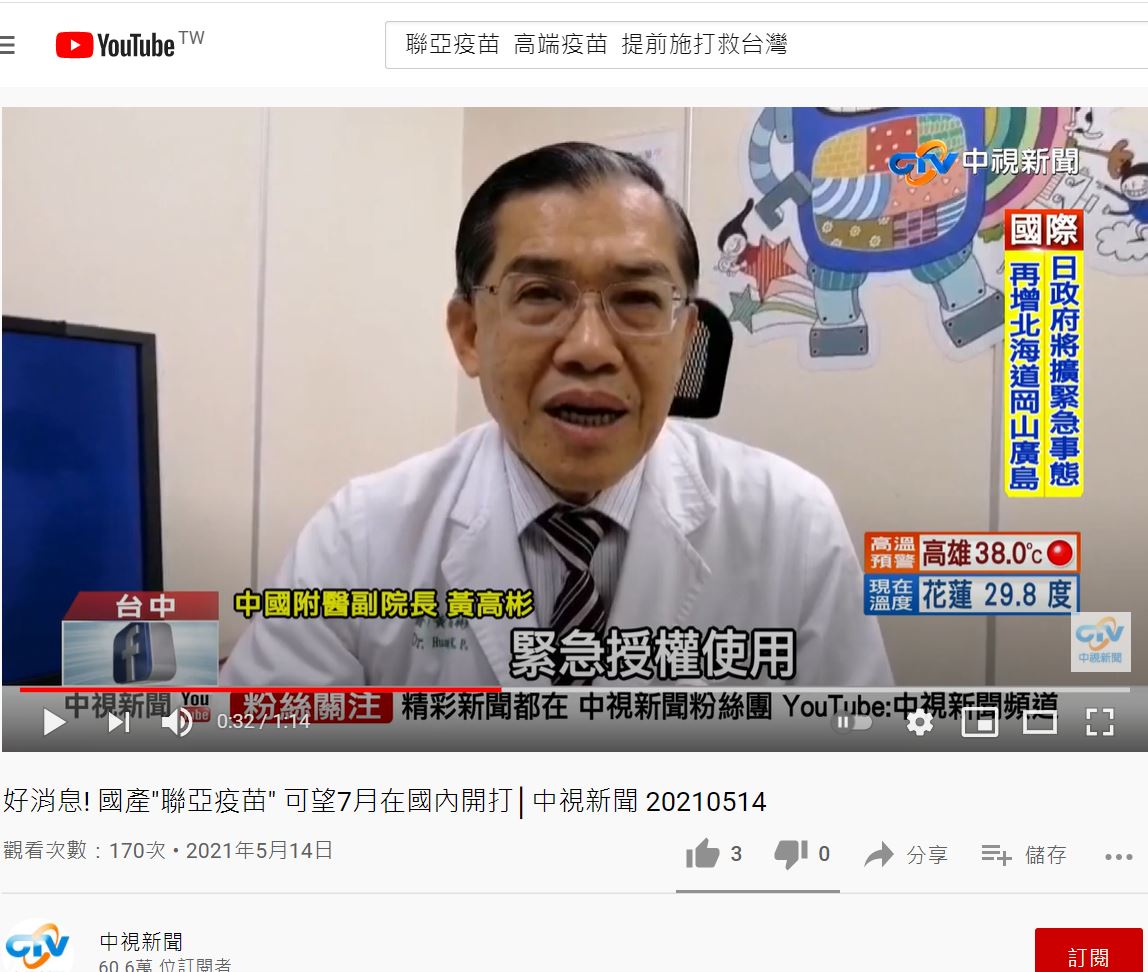Enable theater mode
Viewport: 1148px width, 972px height.
1039,722
